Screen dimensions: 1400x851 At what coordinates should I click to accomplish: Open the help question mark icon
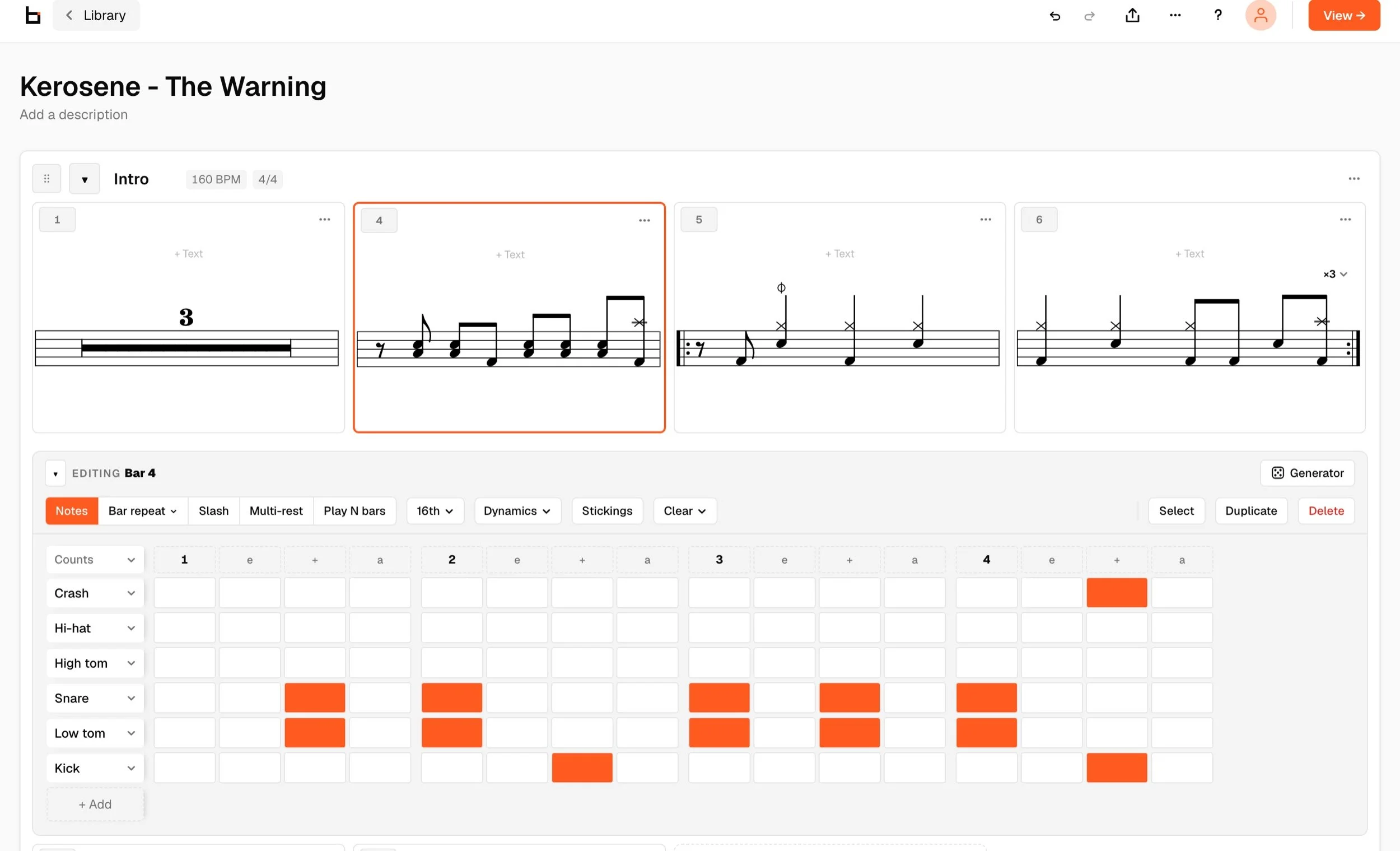pos(1217,15)
